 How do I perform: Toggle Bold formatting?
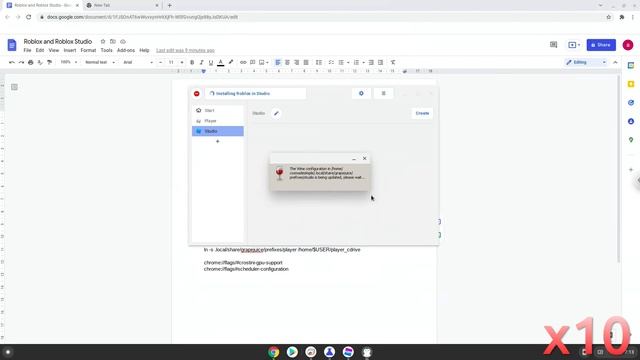(192, 62)
